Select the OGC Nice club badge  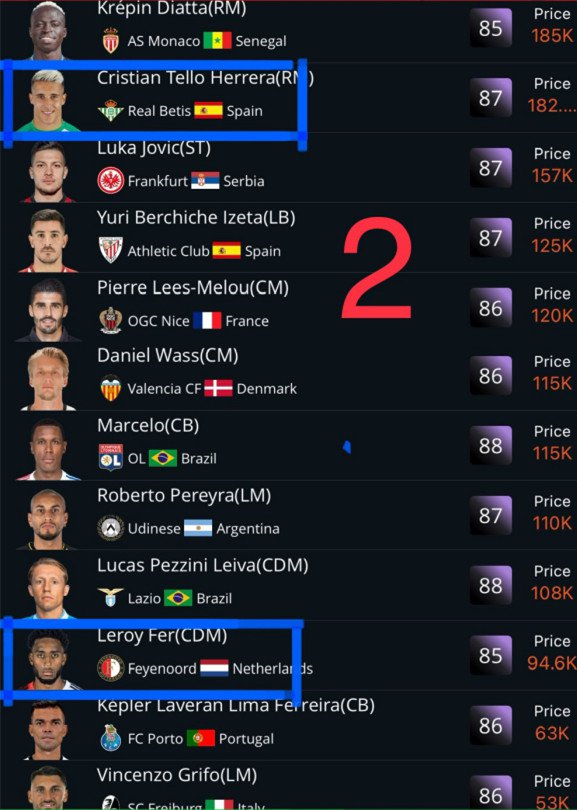[111, 320]
